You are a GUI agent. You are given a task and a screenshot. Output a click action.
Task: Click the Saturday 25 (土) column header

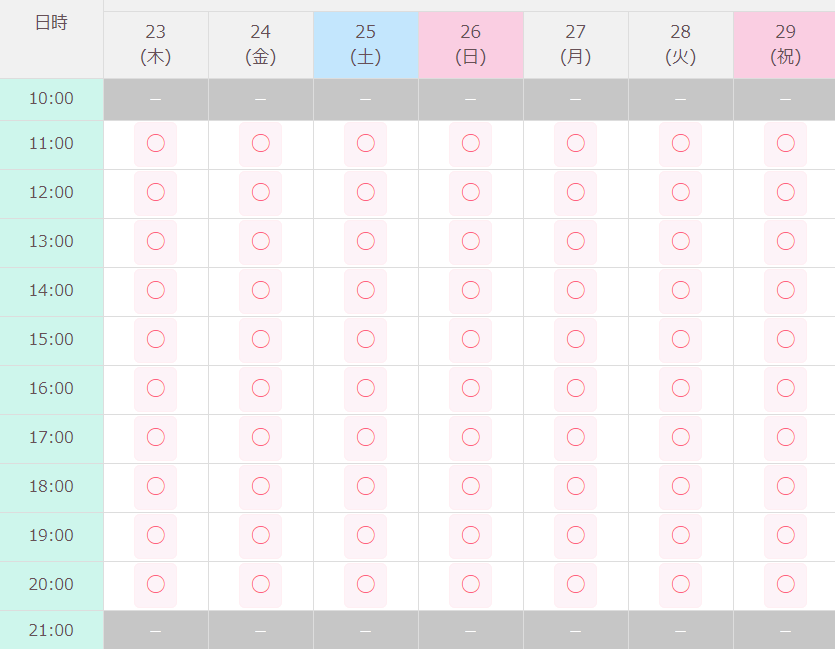click(365, 45)
